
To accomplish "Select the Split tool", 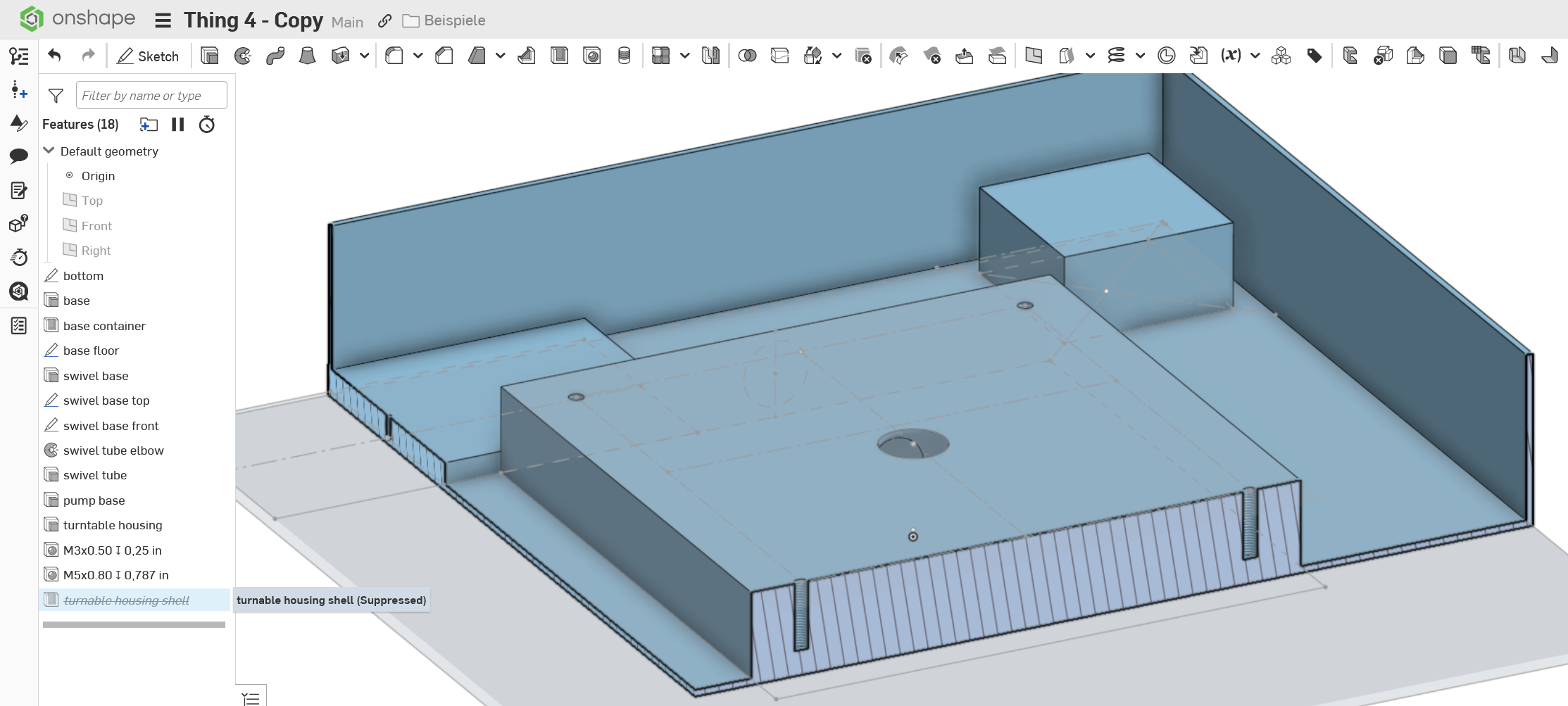I will point(779,56).
